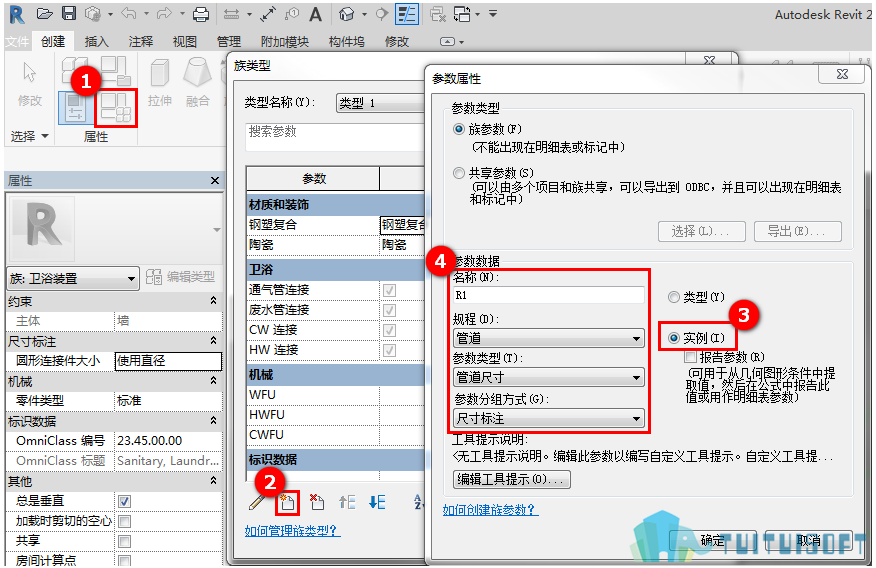This screenshot has height=568, width=876.
Task: Toggle the 废水管连接 checkbox
Action: pyautogui.click(x=389, y=311)
